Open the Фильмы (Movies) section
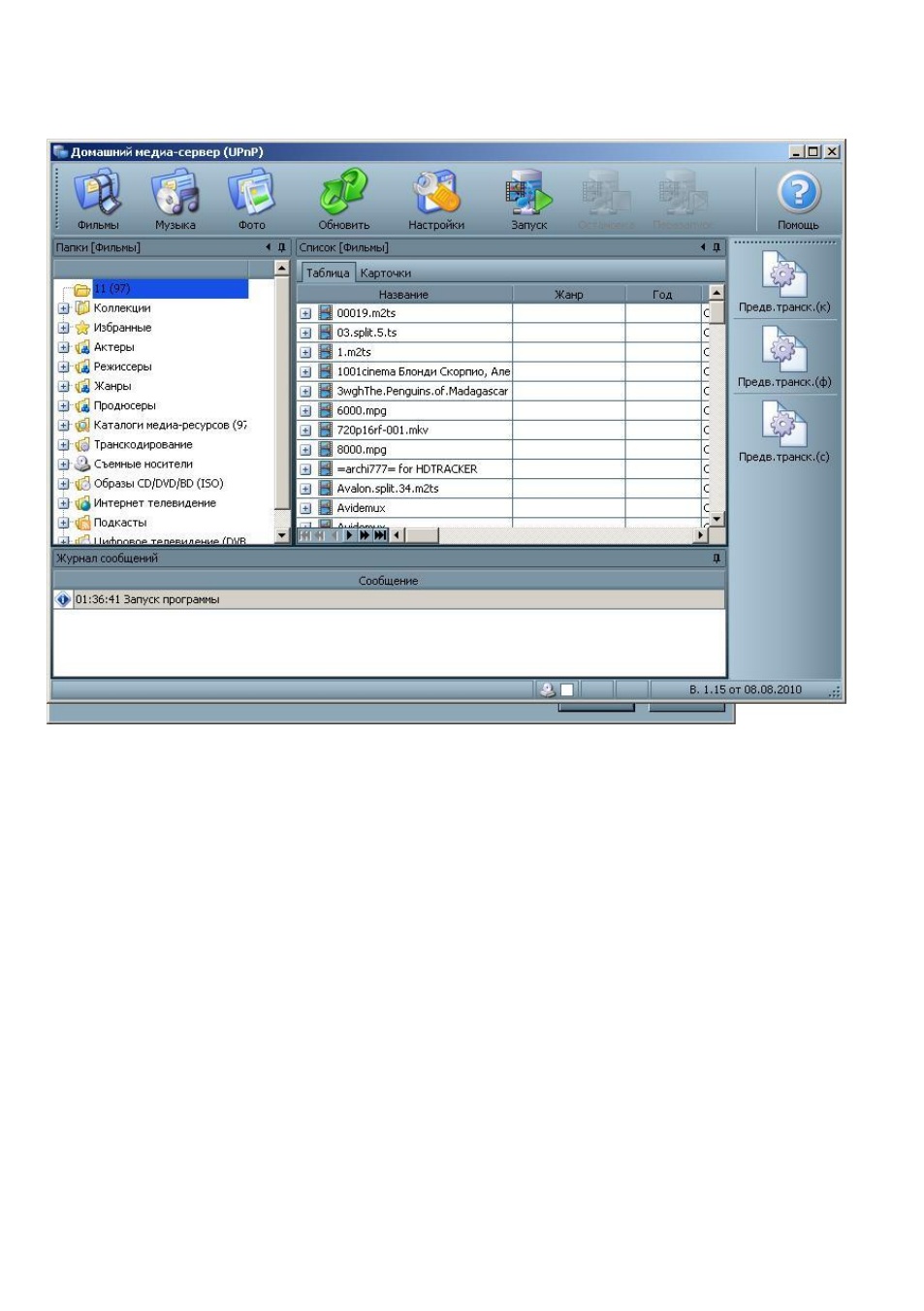This screenshot has height=1311, width=924. pos(99,199)
